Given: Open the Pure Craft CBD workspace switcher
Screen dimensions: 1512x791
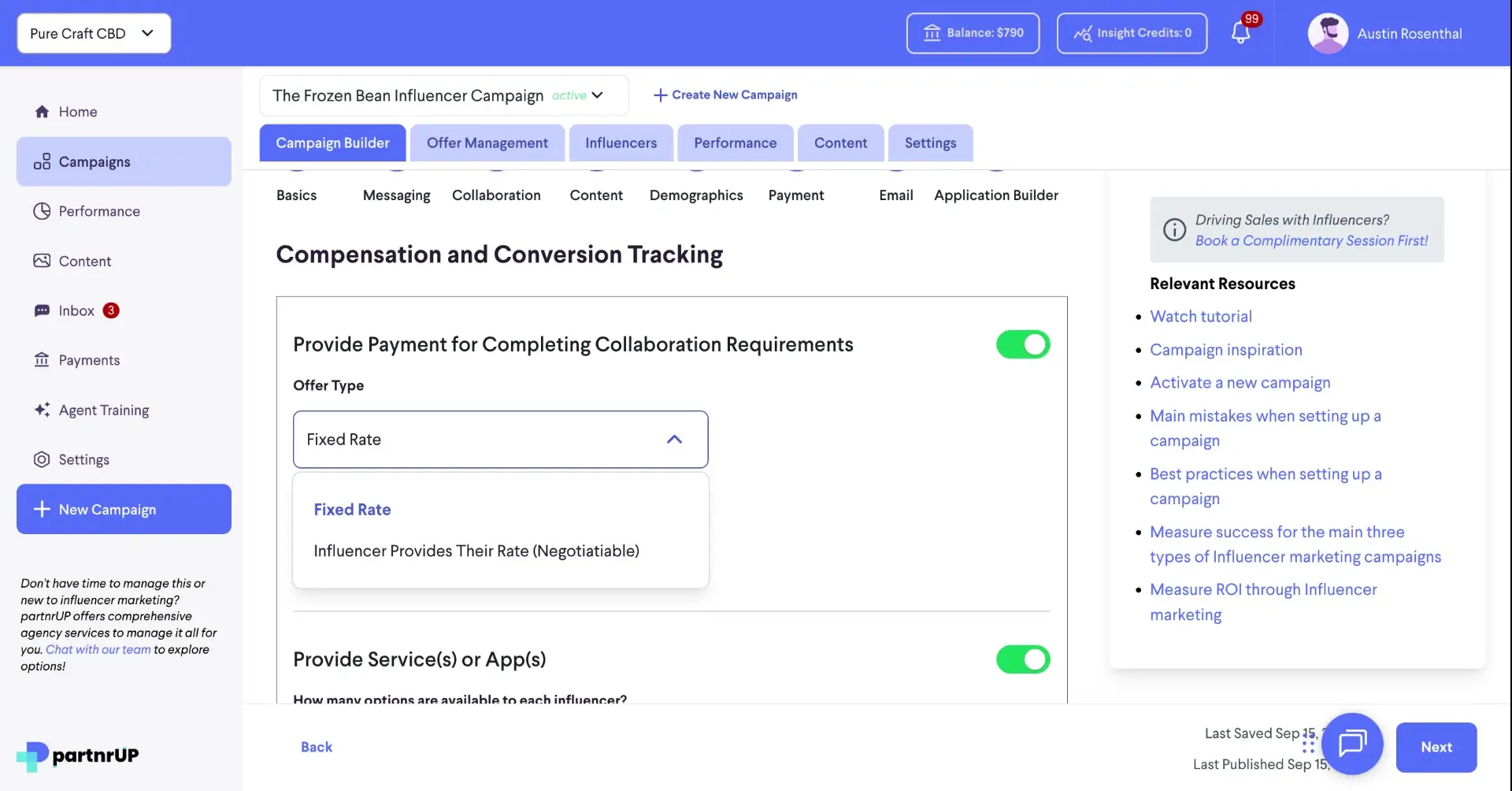Looking at the screenshot, I should click(93, 33).
